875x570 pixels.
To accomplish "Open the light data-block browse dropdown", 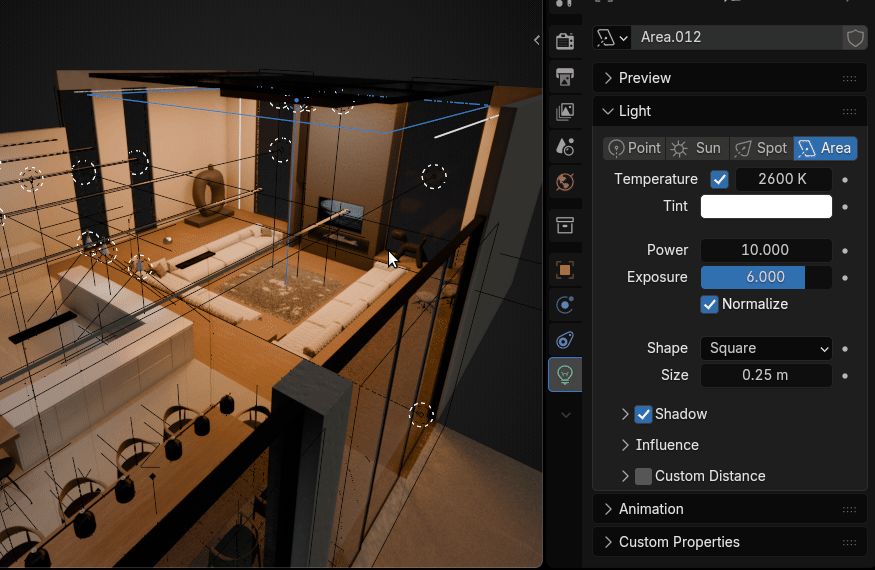I will (x=612, y=38).
